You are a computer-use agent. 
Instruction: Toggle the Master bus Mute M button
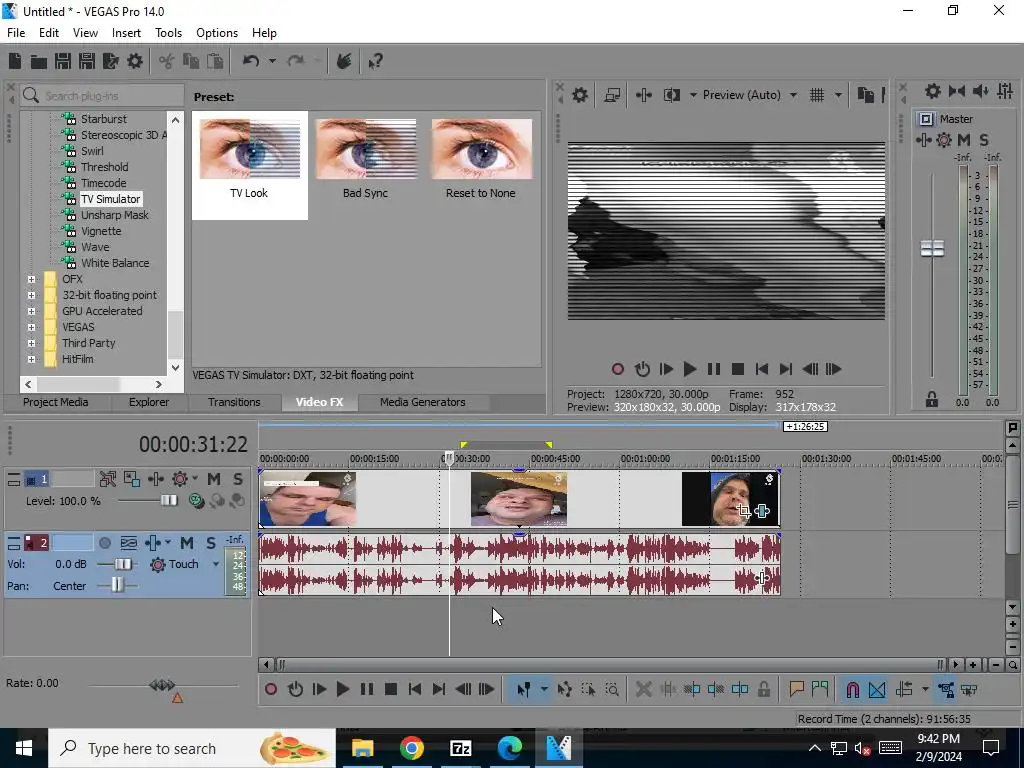pyautogui.click(x=963, y=140)
